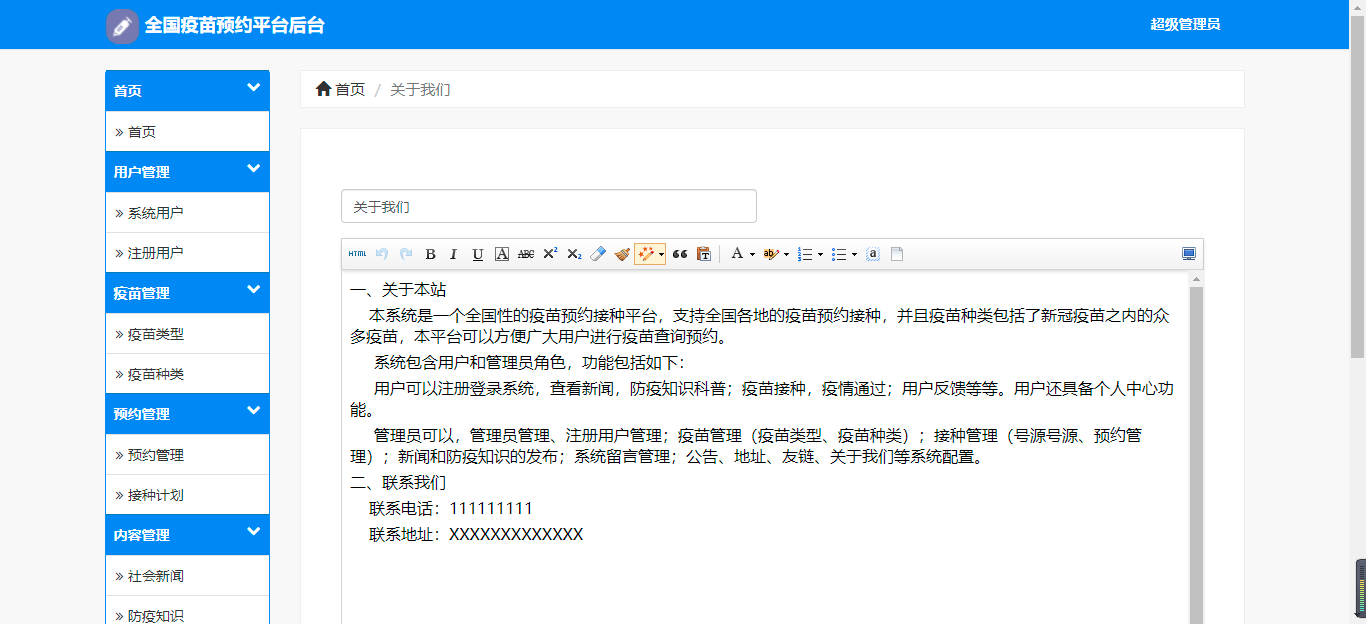Click the undo arrow in editor toolbar

pyautogui.click(x=382, y=254)
